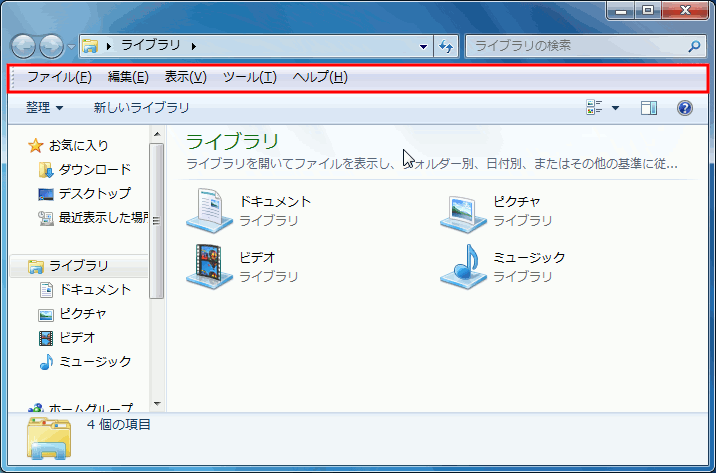Open the ファイル(F) menu
716x473 pixels.
(59, 77)
